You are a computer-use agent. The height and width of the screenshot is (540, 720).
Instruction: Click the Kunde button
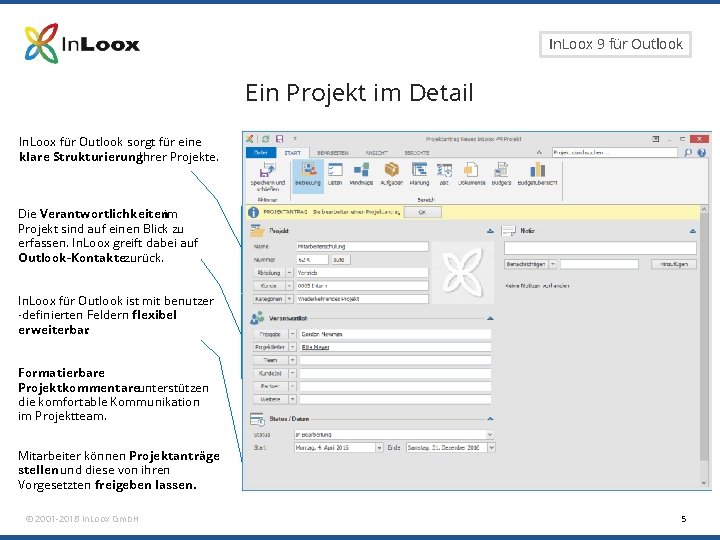pyautogui.click(x=269, y=286)
